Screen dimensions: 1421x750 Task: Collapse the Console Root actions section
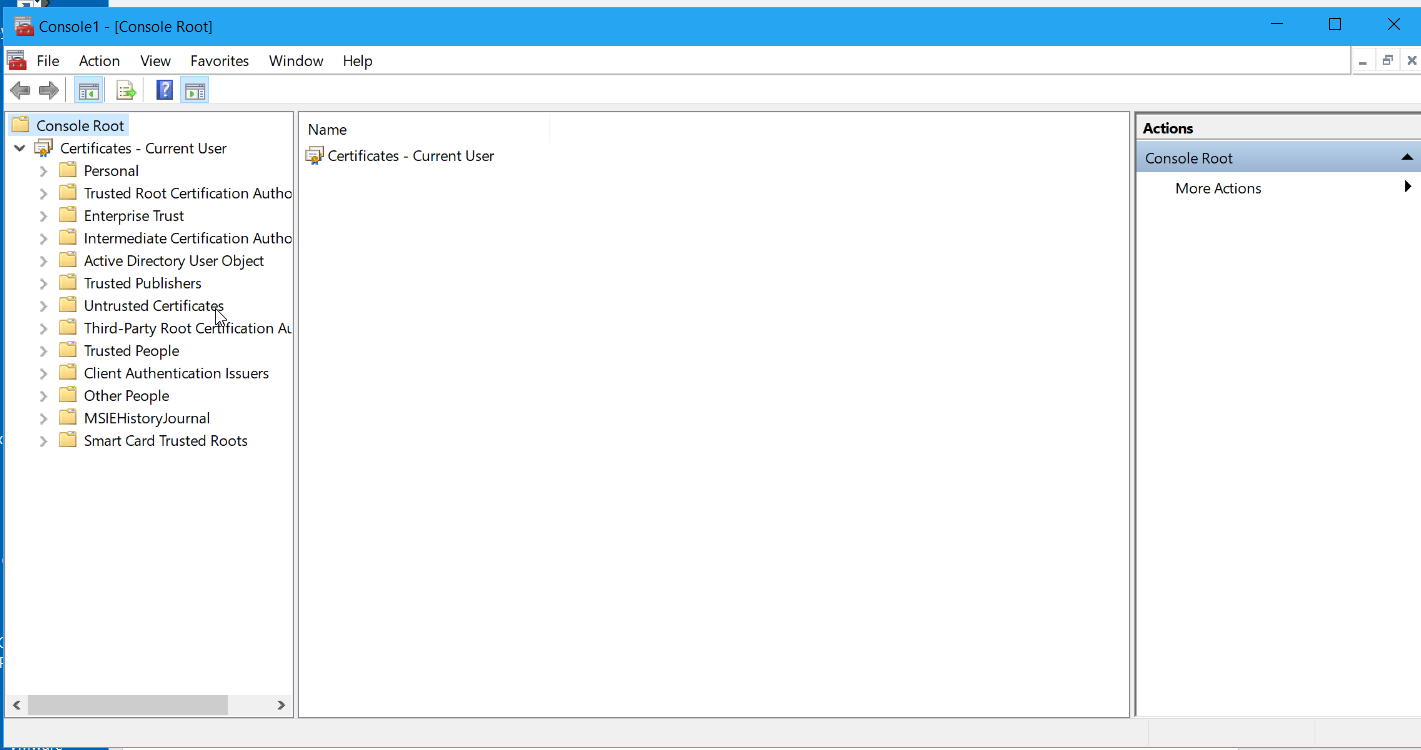pyautogui.click(x=1407, y=158)
